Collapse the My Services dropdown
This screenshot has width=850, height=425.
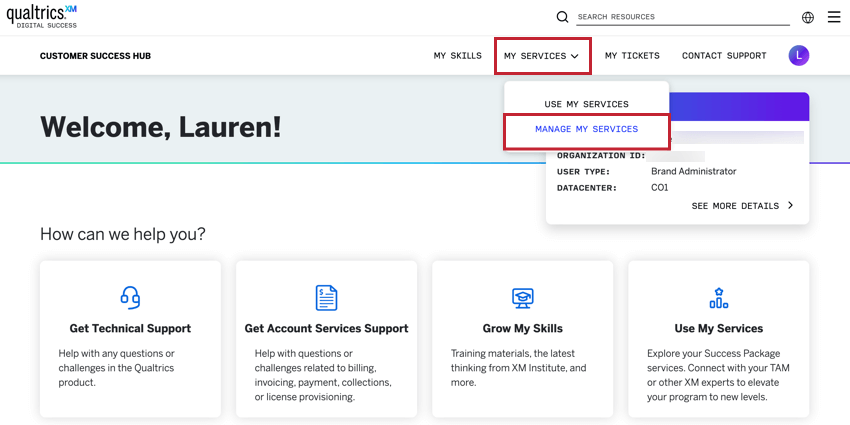pos(542,56)
